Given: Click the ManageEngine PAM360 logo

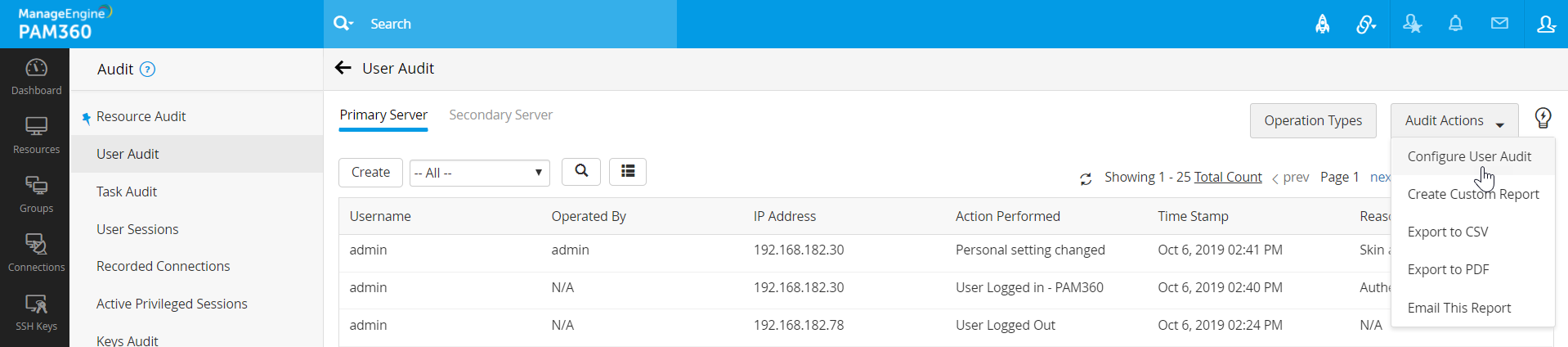Looking at the screenshot, I should [x=64, y=24].
